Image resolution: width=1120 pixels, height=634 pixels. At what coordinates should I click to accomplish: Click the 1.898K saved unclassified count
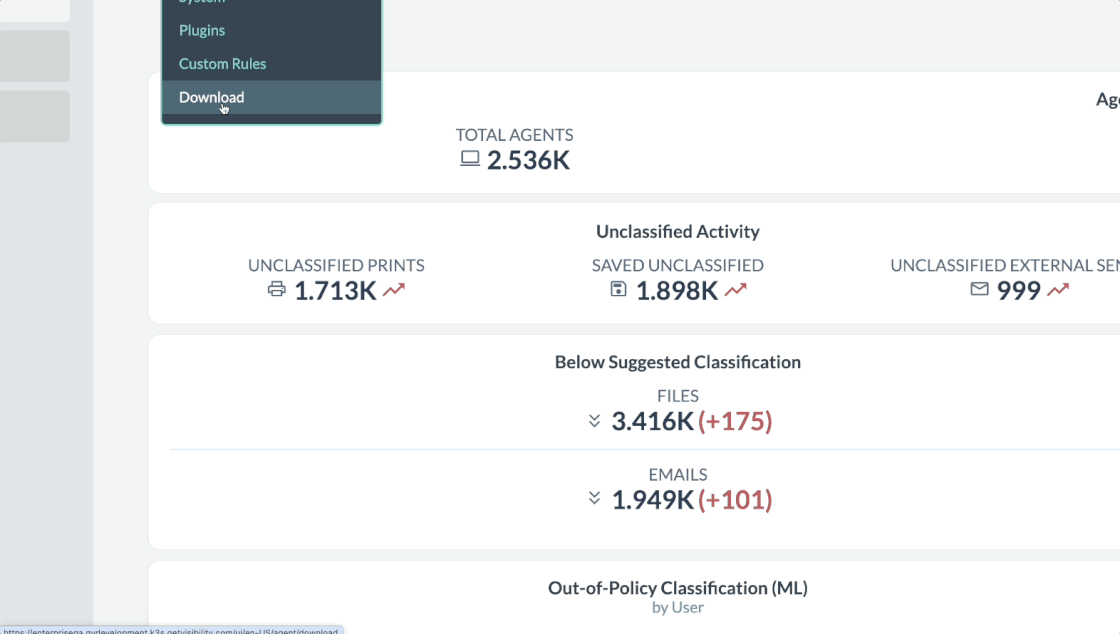677,291
